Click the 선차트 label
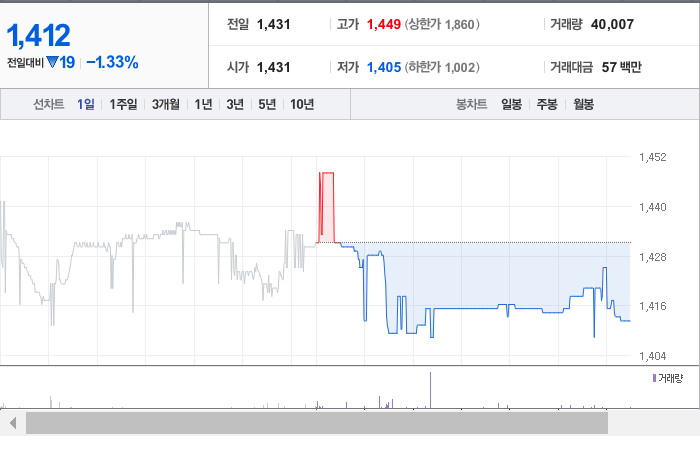The width and height of the screenshot is (700, 450). click(49, 104)
